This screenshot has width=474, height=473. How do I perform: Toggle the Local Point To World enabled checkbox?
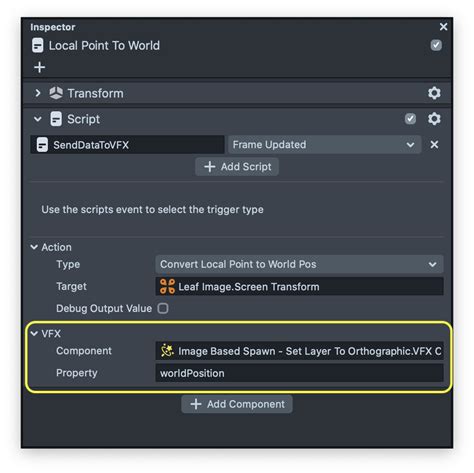(x=436, y=45)
